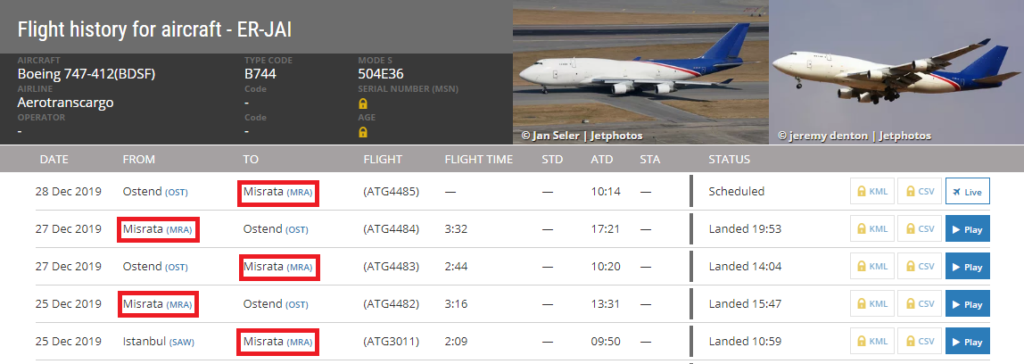Download locked KML for flight ATG4485

click(872, 191)
